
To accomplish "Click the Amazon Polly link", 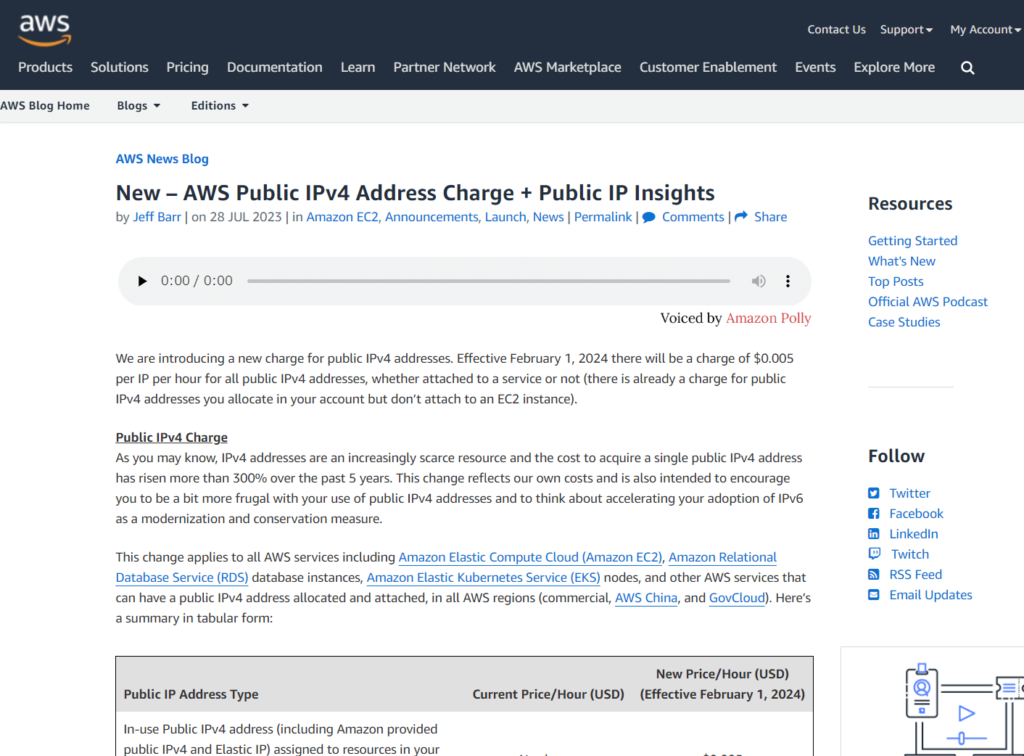I will 768,318.
